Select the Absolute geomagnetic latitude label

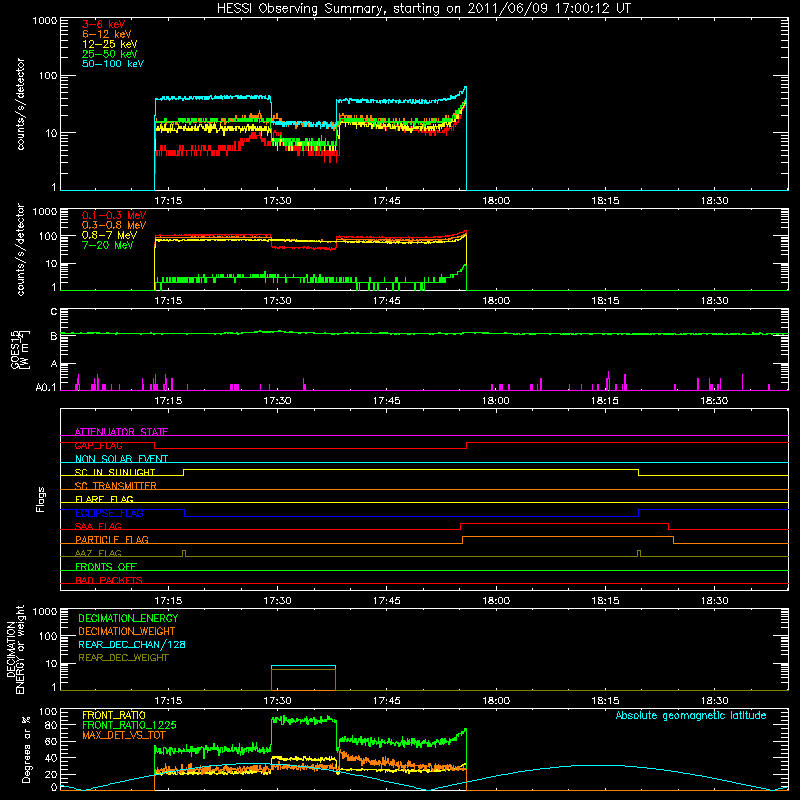click(691, 715)
